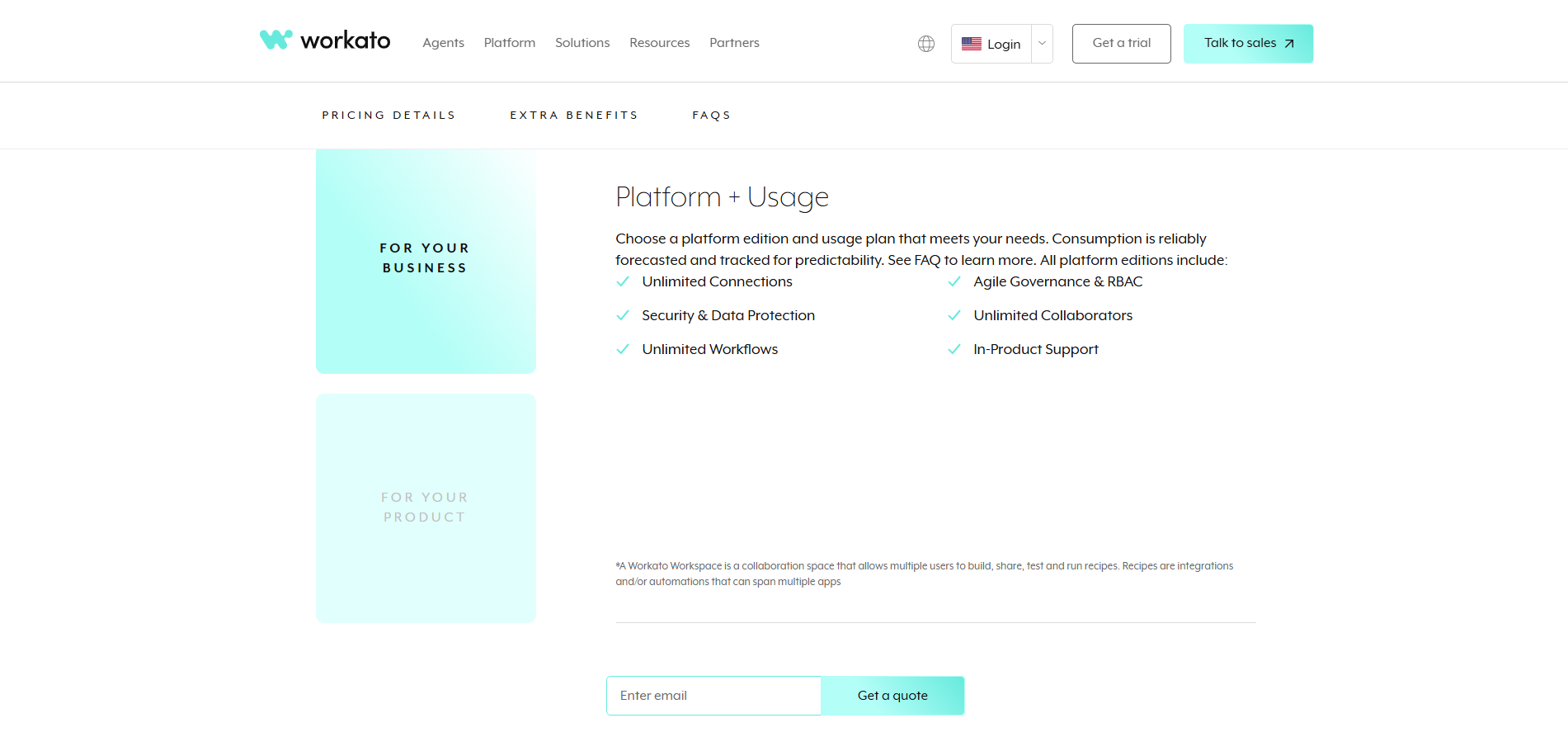Click the US flag icon

pos(971,44)
